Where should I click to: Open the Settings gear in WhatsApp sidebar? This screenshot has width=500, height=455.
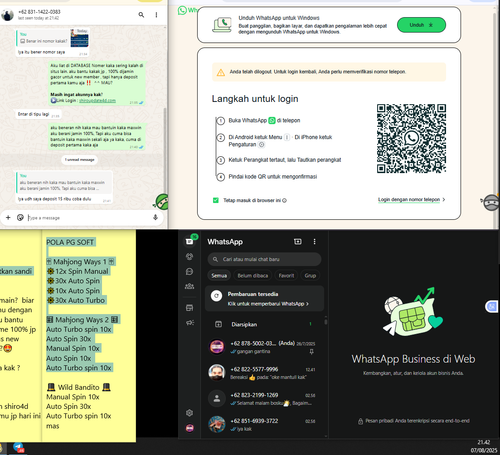[190, 413]
